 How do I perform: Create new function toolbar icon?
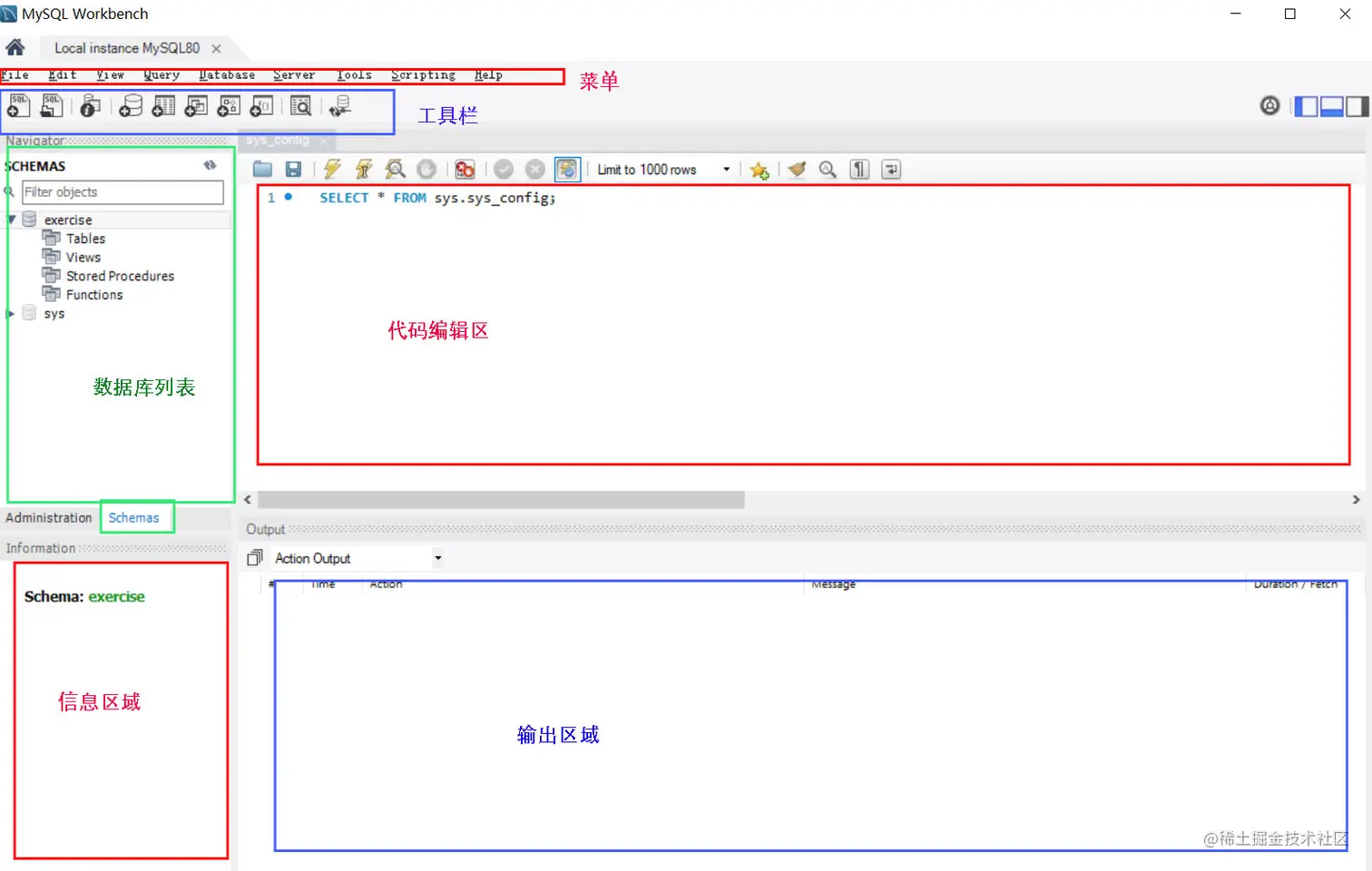(261, 106)
